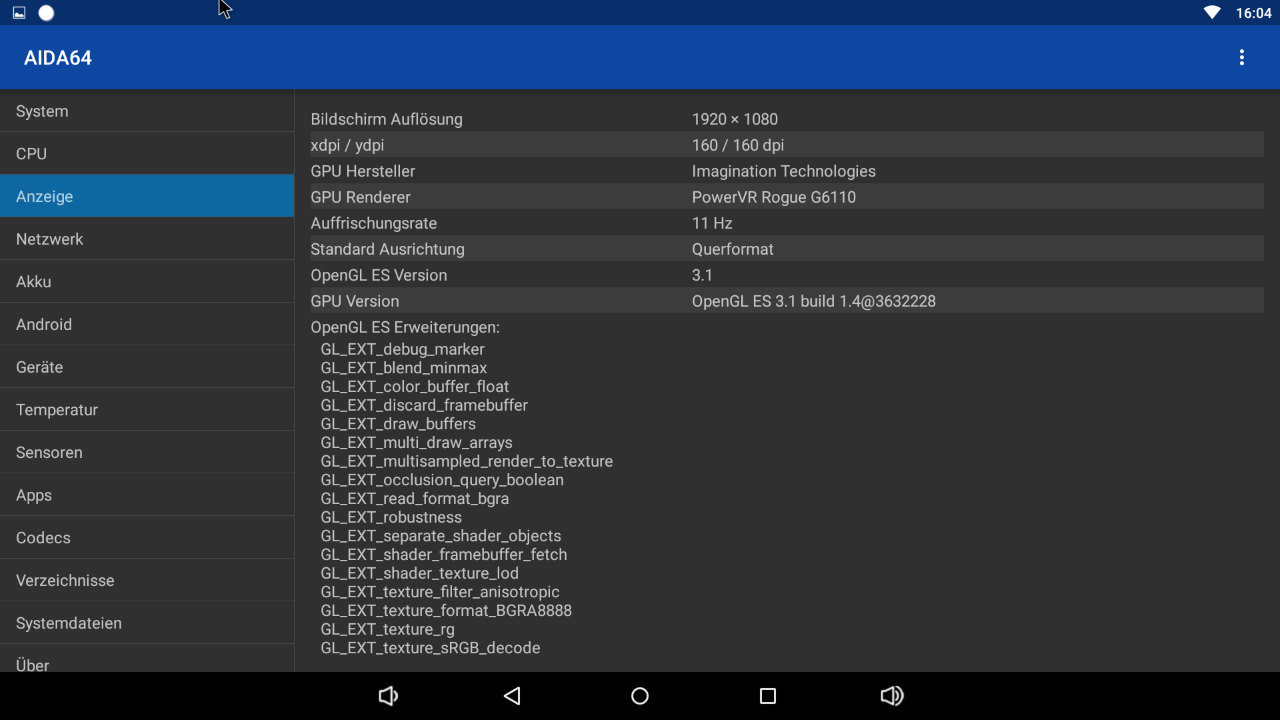Select the GPU Hersteller label
This screenshot has height=720, width=1280.
(362, 171)
